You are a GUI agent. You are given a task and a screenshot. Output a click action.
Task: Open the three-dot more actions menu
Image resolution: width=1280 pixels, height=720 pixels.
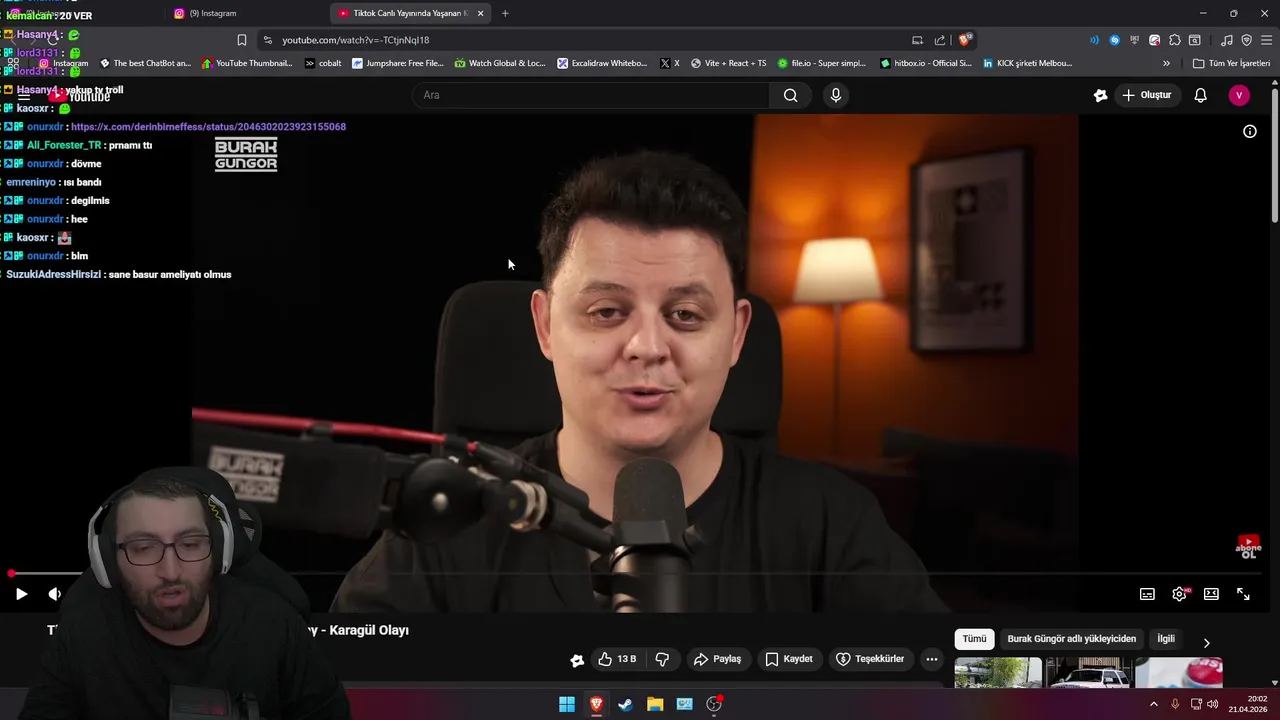[x=931, y=659]
